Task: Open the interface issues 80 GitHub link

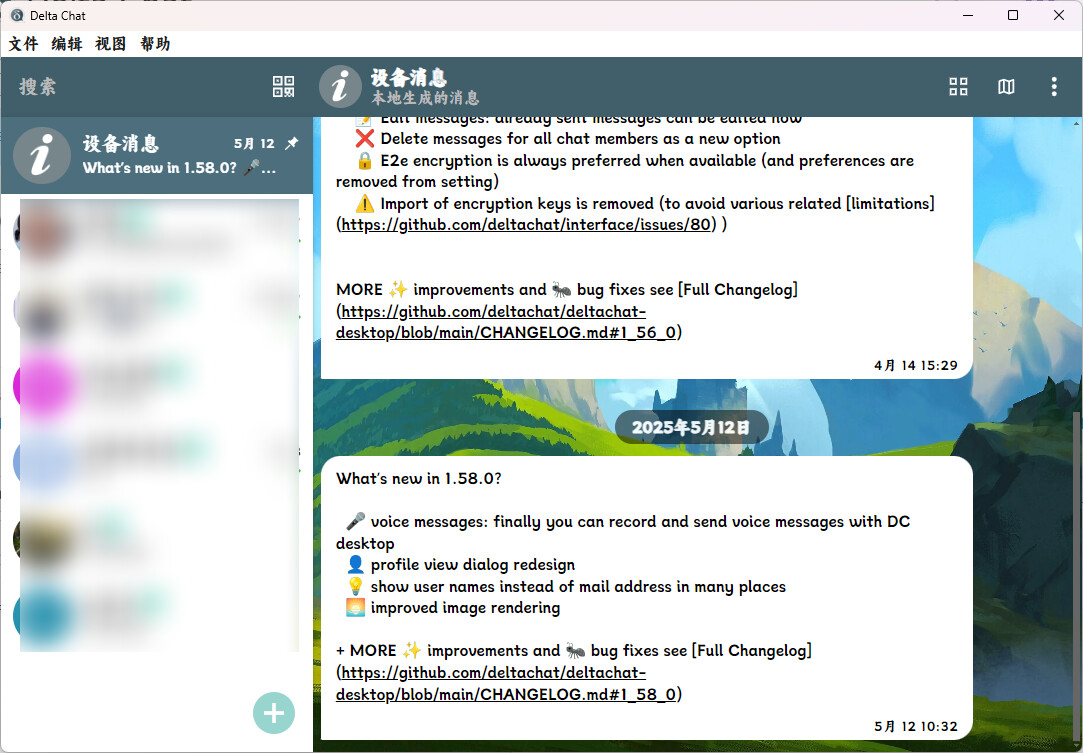Action: point(526,225)
